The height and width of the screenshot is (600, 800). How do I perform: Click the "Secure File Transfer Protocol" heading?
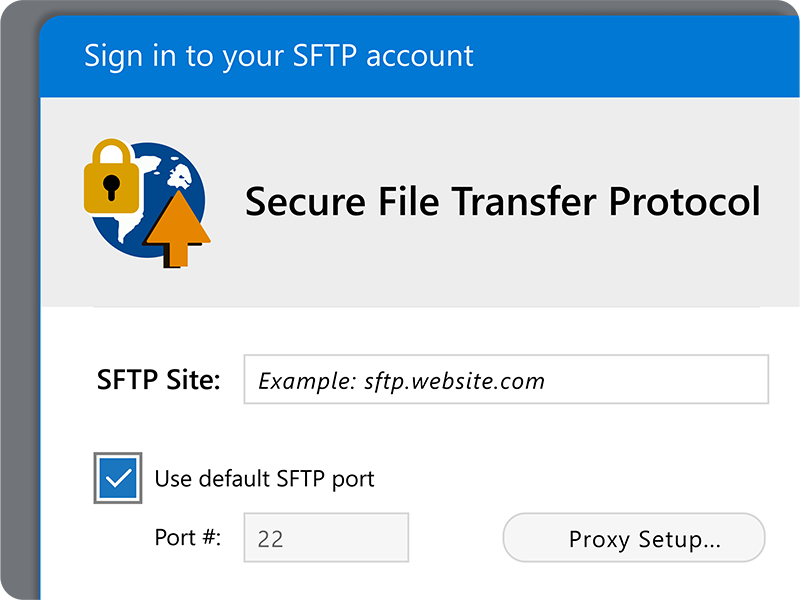[503, 201]
